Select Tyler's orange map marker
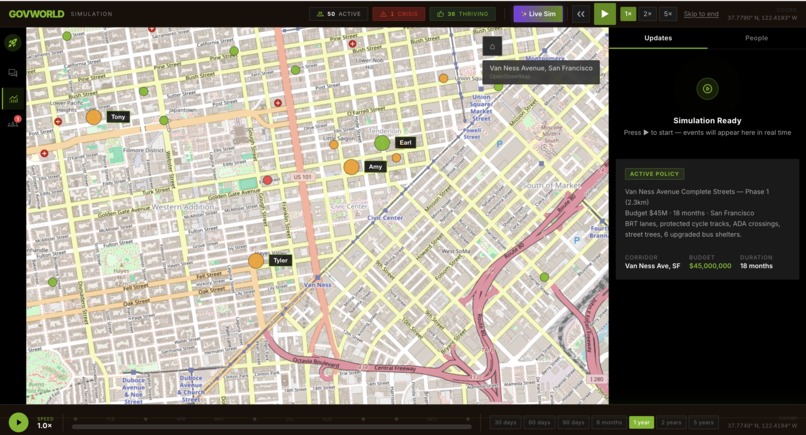806x435 pixels. [256, 261]
